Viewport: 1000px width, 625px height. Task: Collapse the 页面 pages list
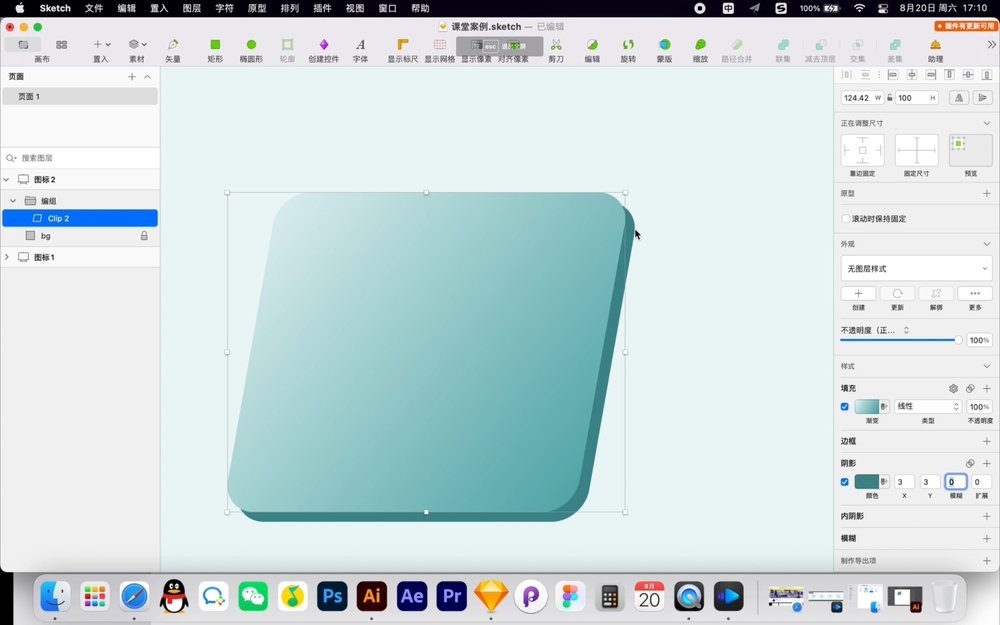coord(147,77)
